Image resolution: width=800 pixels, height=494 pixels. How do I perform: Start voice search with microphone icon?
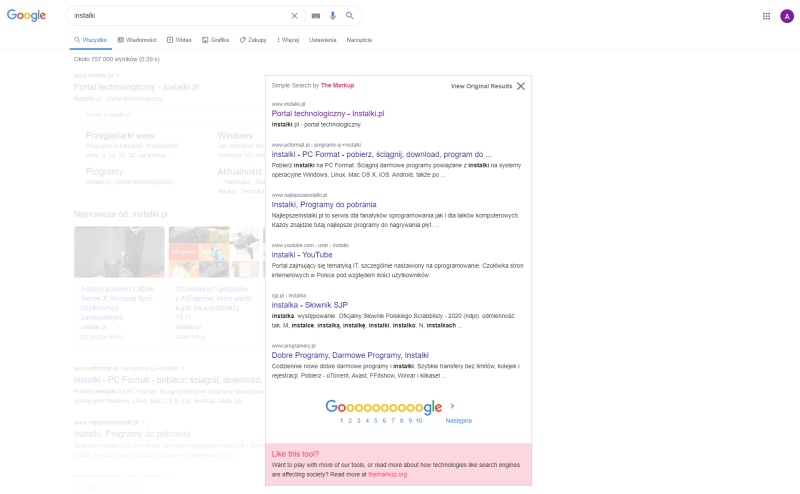tap(333, 16)
